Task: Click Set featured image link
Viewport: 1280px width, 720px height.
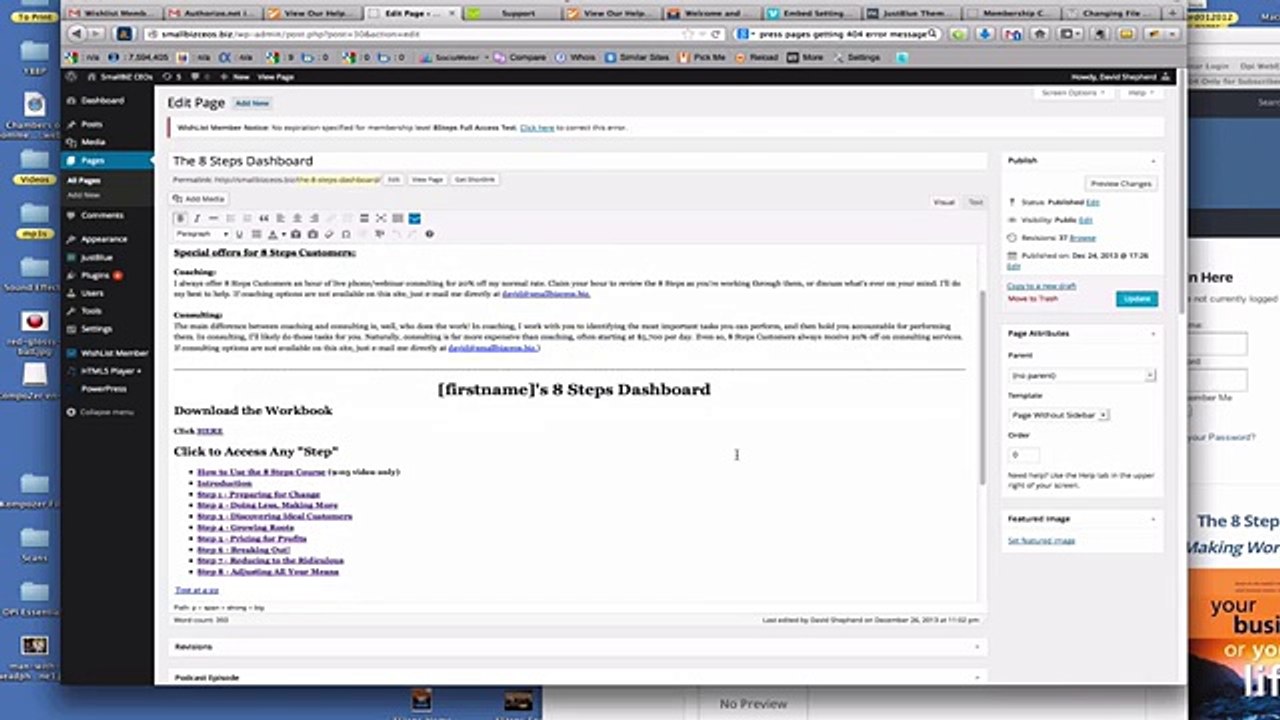Action: click(1041, 541)
